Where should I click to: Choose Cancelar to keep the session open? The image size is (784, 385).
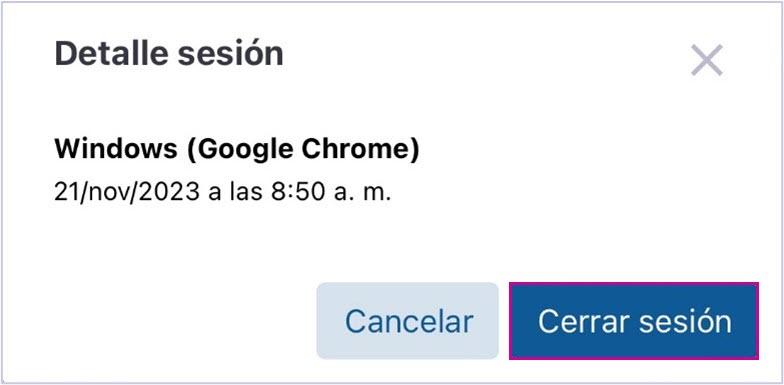(408, 320)
